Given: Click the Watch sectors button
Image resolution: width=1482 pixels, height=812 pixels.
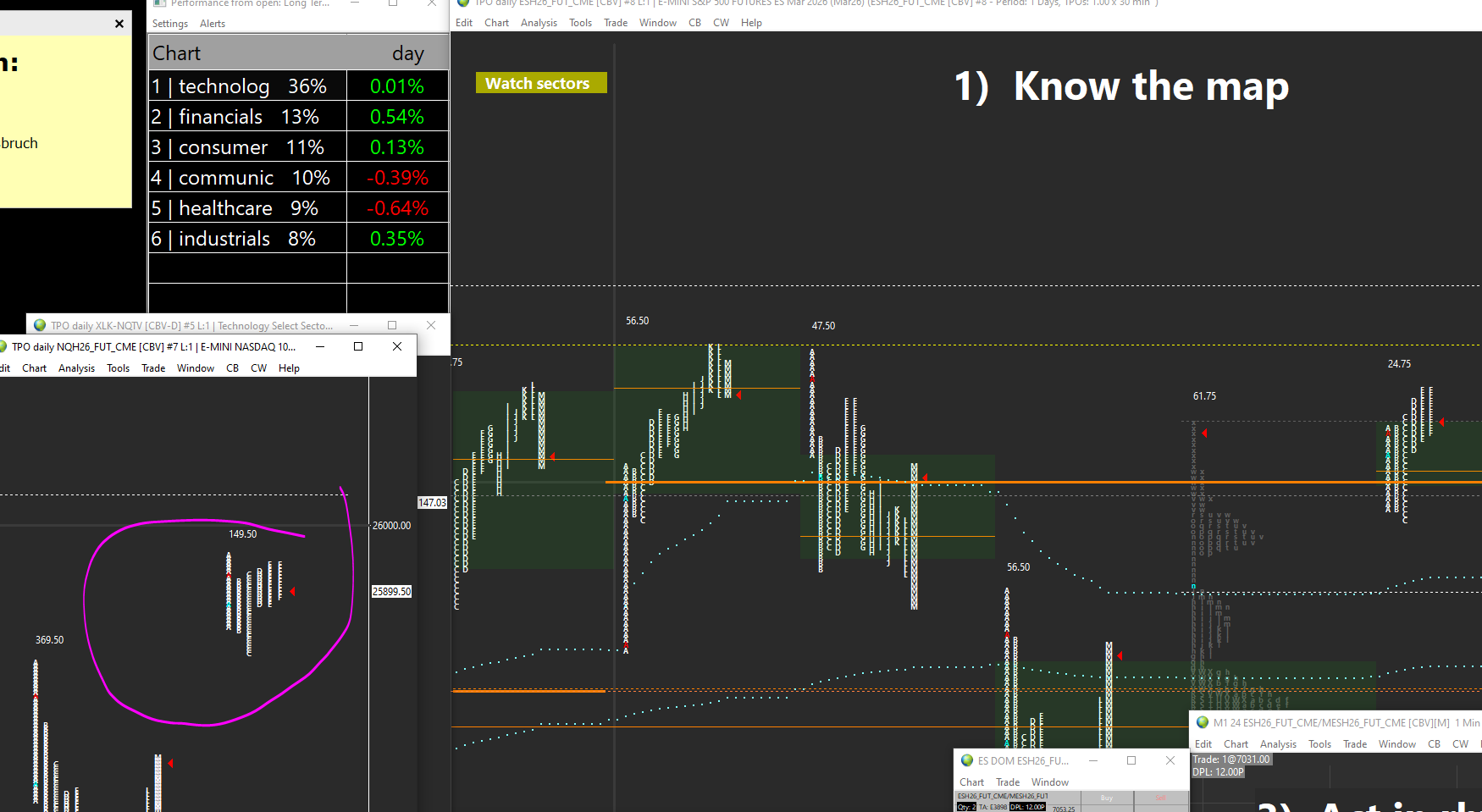Looking at the screenshot, I should click(541, 83).
